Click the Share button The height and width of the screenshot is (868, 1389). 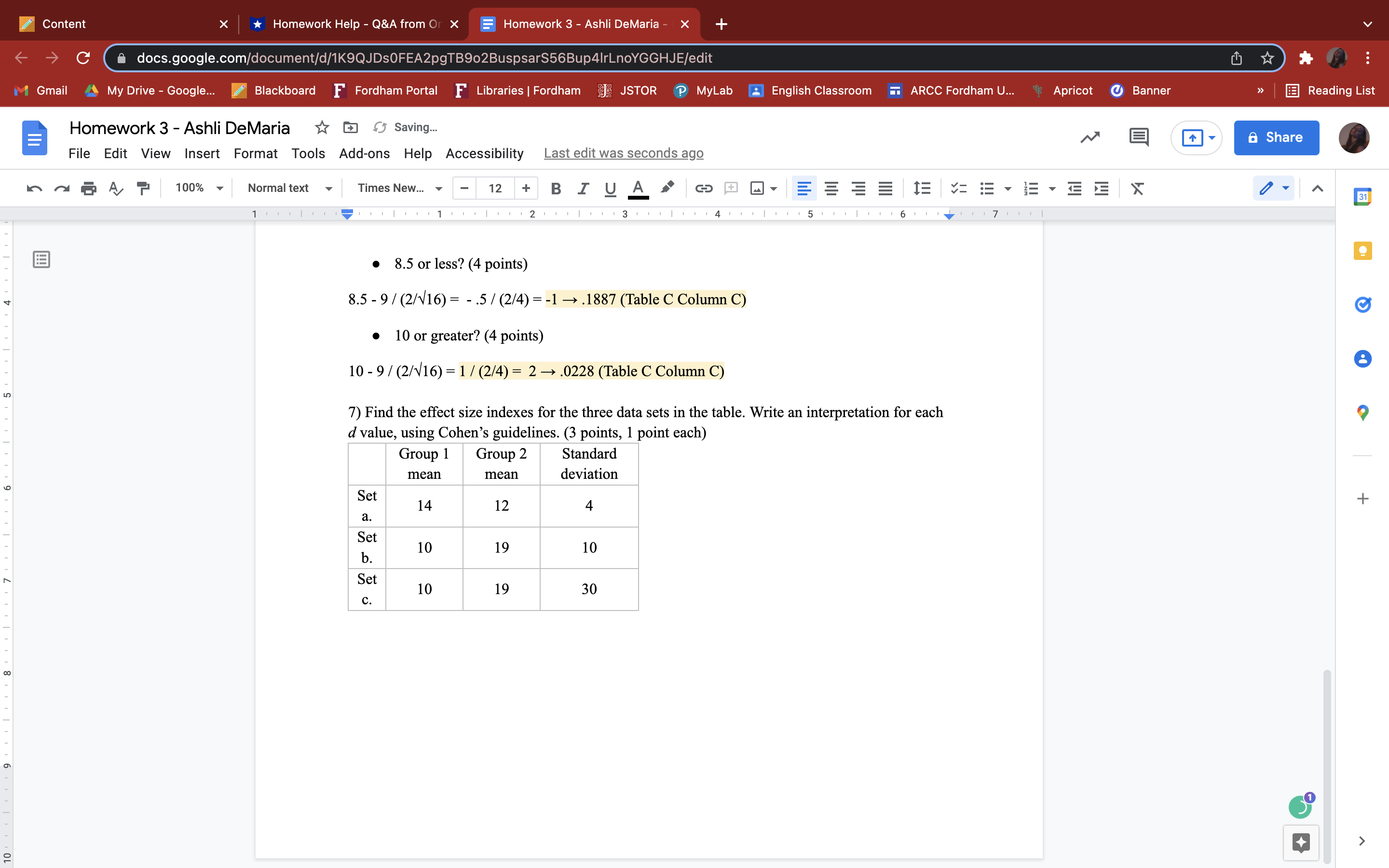tap(1275, 138)
